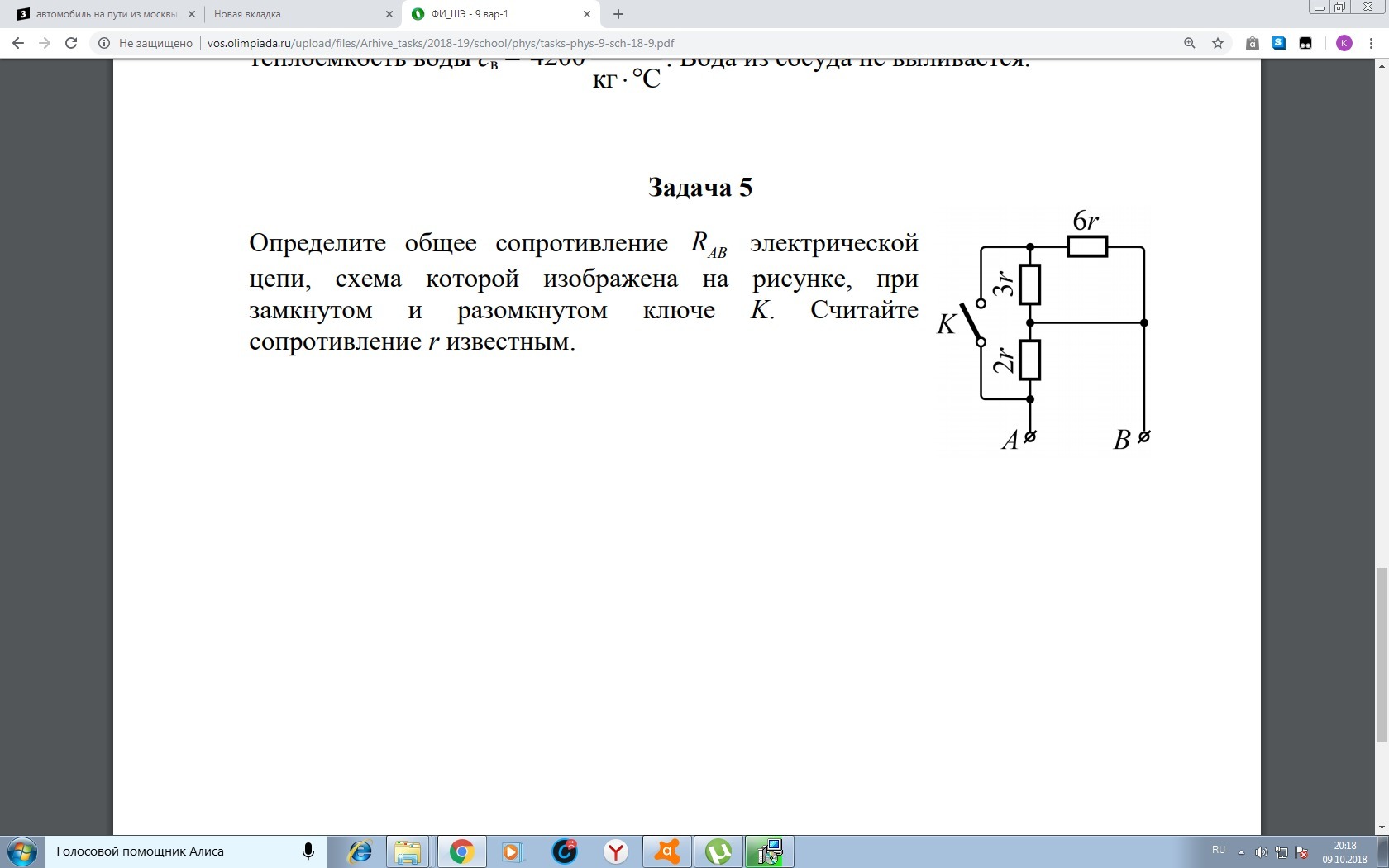Open a new tab with plus button

tap(618, 14)
